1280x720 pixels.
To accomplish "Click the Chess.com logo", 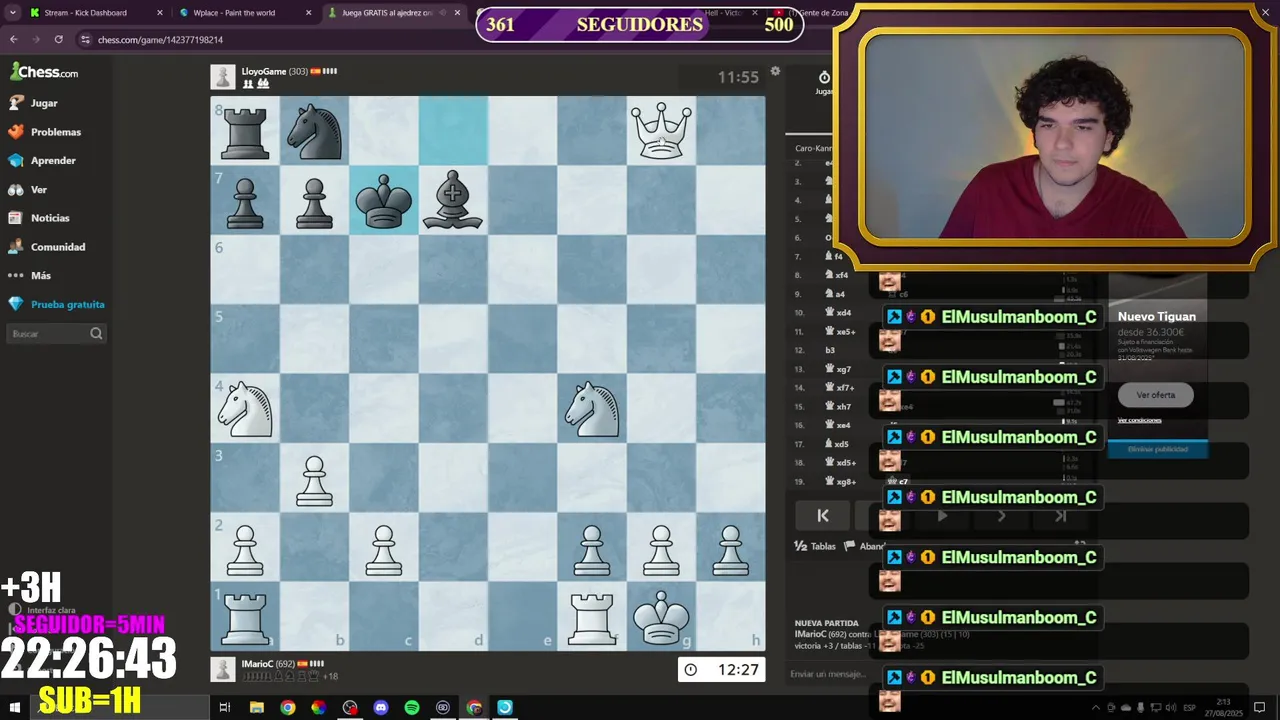I will [44, 72].
